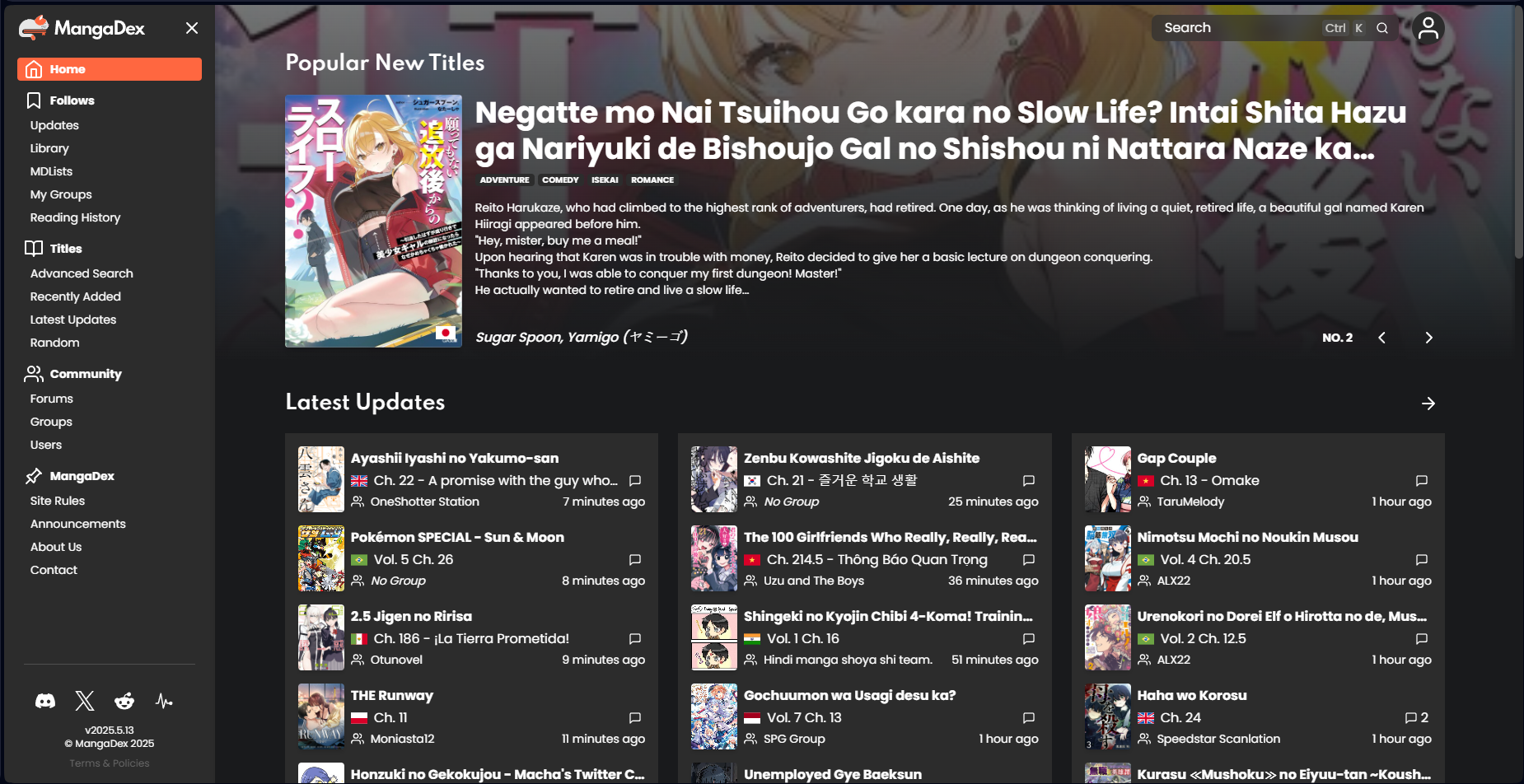Click the page vertical scrollbar
Image resolution: width=1524 pixels, height=784 pixels.
1518,132
